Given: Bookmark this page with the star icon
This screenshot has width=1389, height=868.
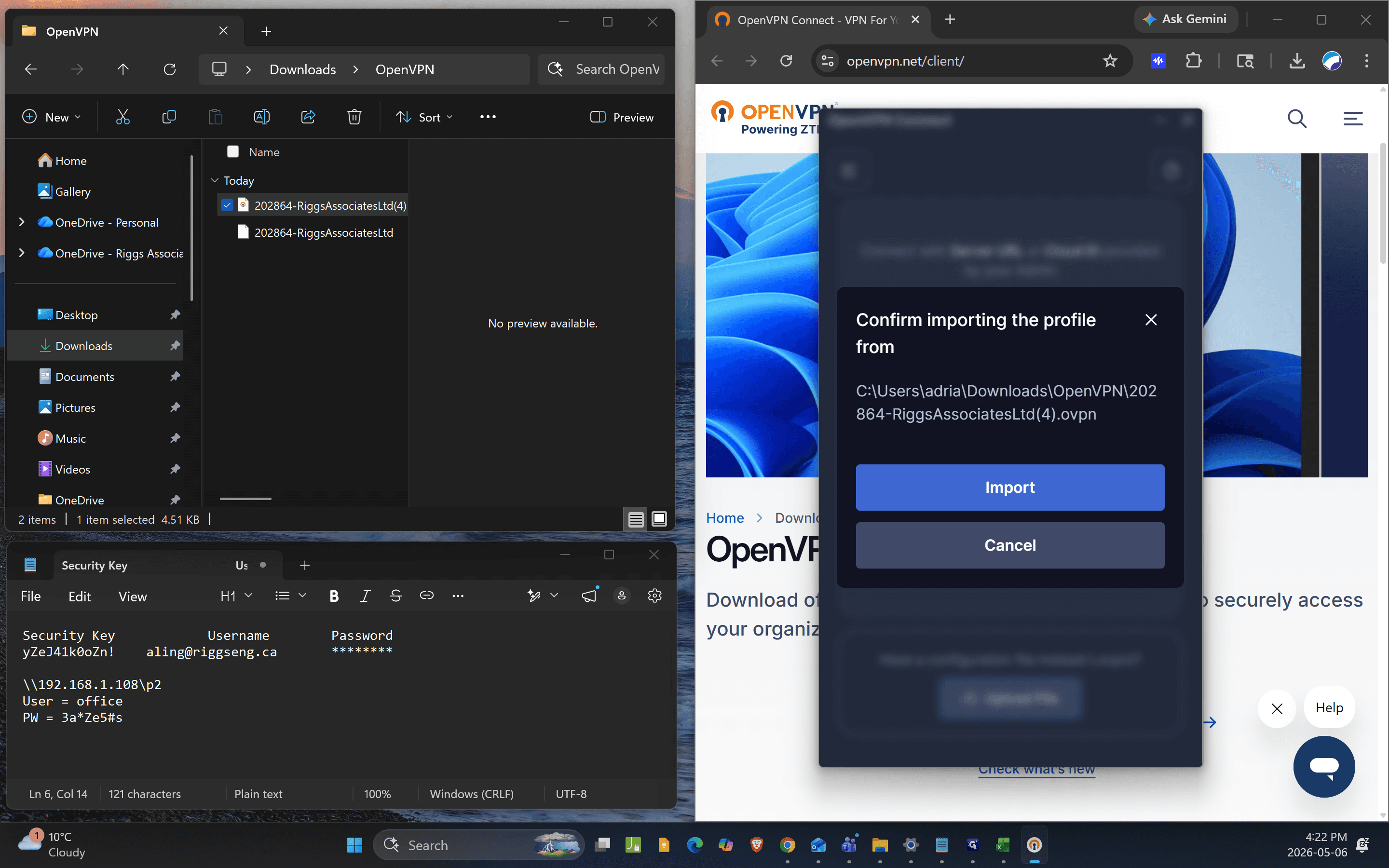Looking at the screenshot, I should 1109,61.
